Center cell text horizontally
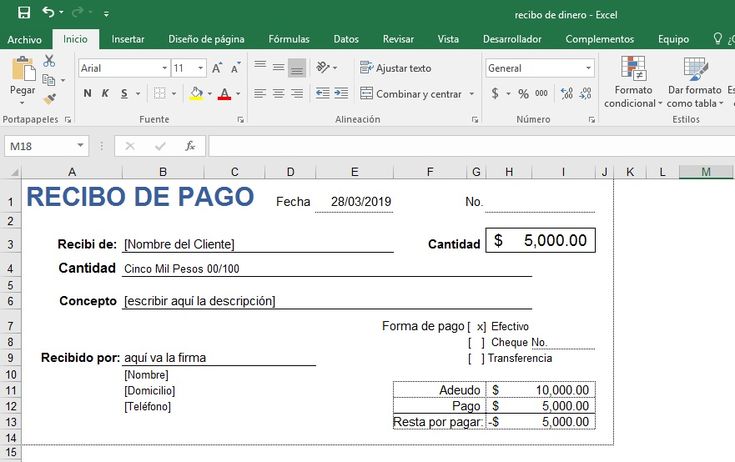Screen dimensions: 735x462 click(x=278, y=94)
